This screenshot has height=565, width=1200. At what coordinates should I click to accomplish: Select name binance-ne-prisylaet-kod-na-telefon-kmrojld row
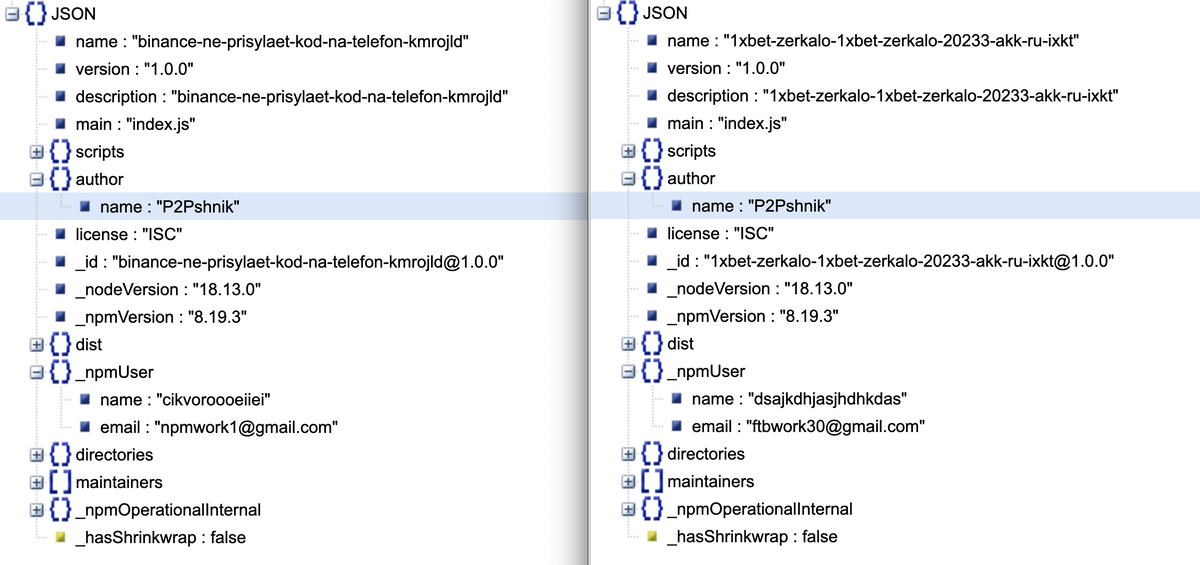(x=273, y=42)
